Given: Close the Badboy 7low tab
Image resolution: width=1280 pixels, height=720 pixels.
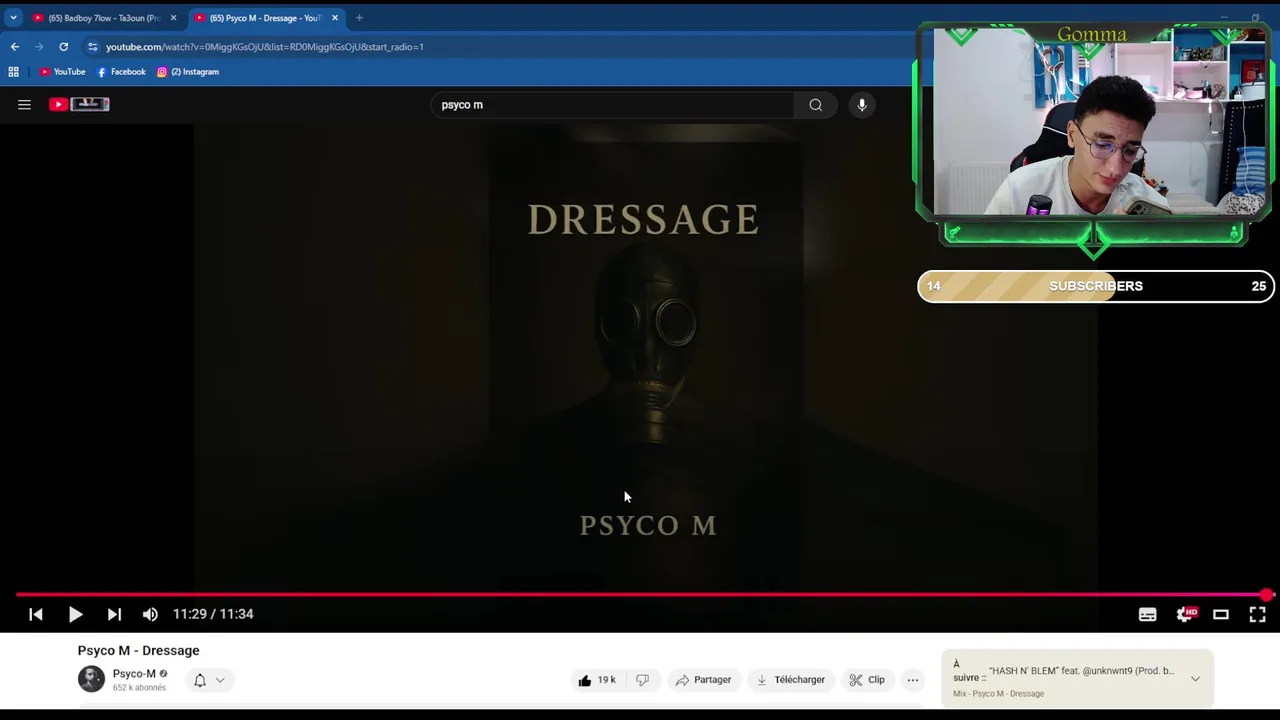Looking at the screenshot, I should point(172,18).
